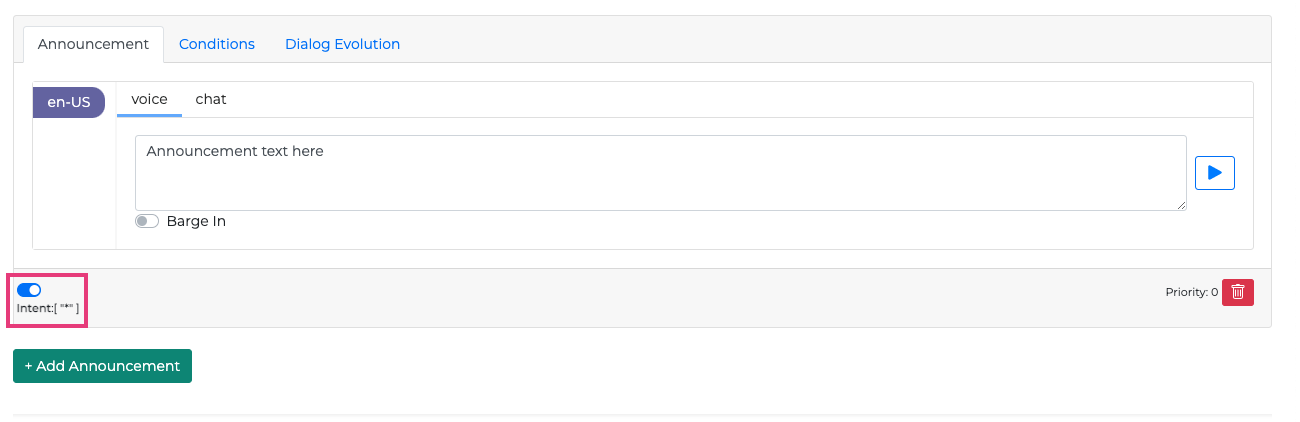1300x422 pixels.
Task: Select the voice channel tab
Action: (149, 99)
